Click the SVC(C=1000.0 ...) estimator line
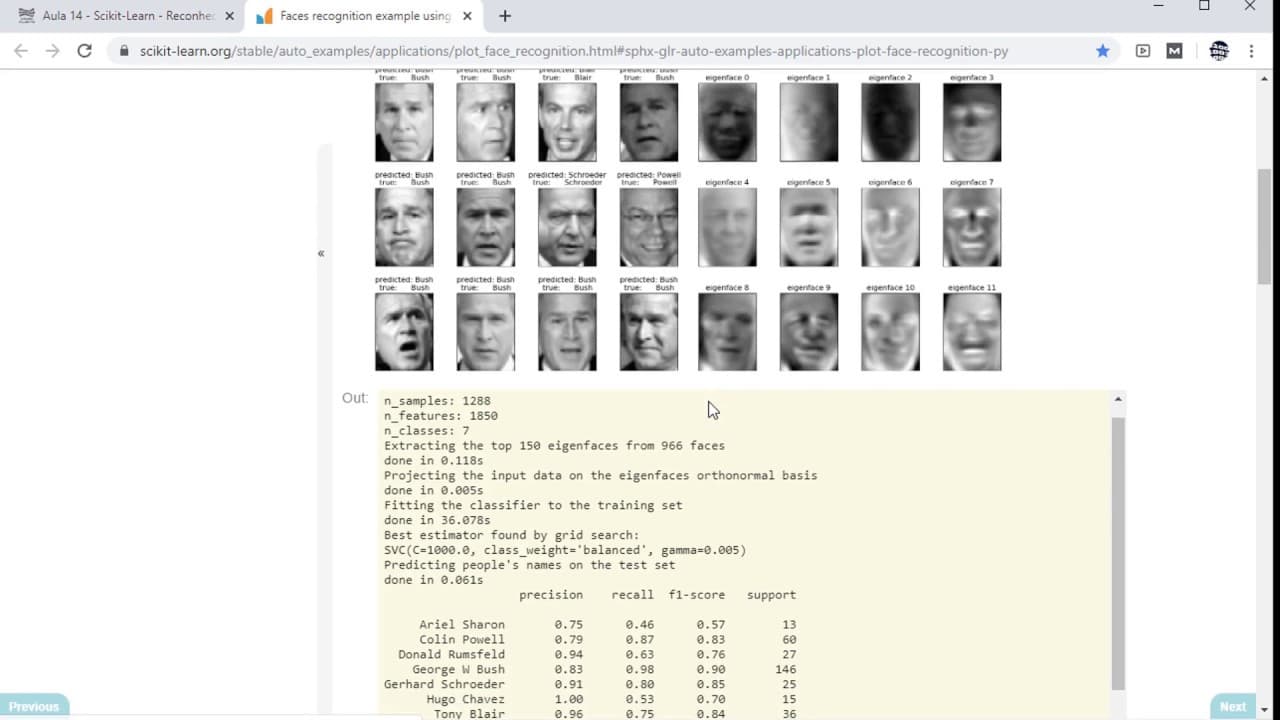 point(565,550)
